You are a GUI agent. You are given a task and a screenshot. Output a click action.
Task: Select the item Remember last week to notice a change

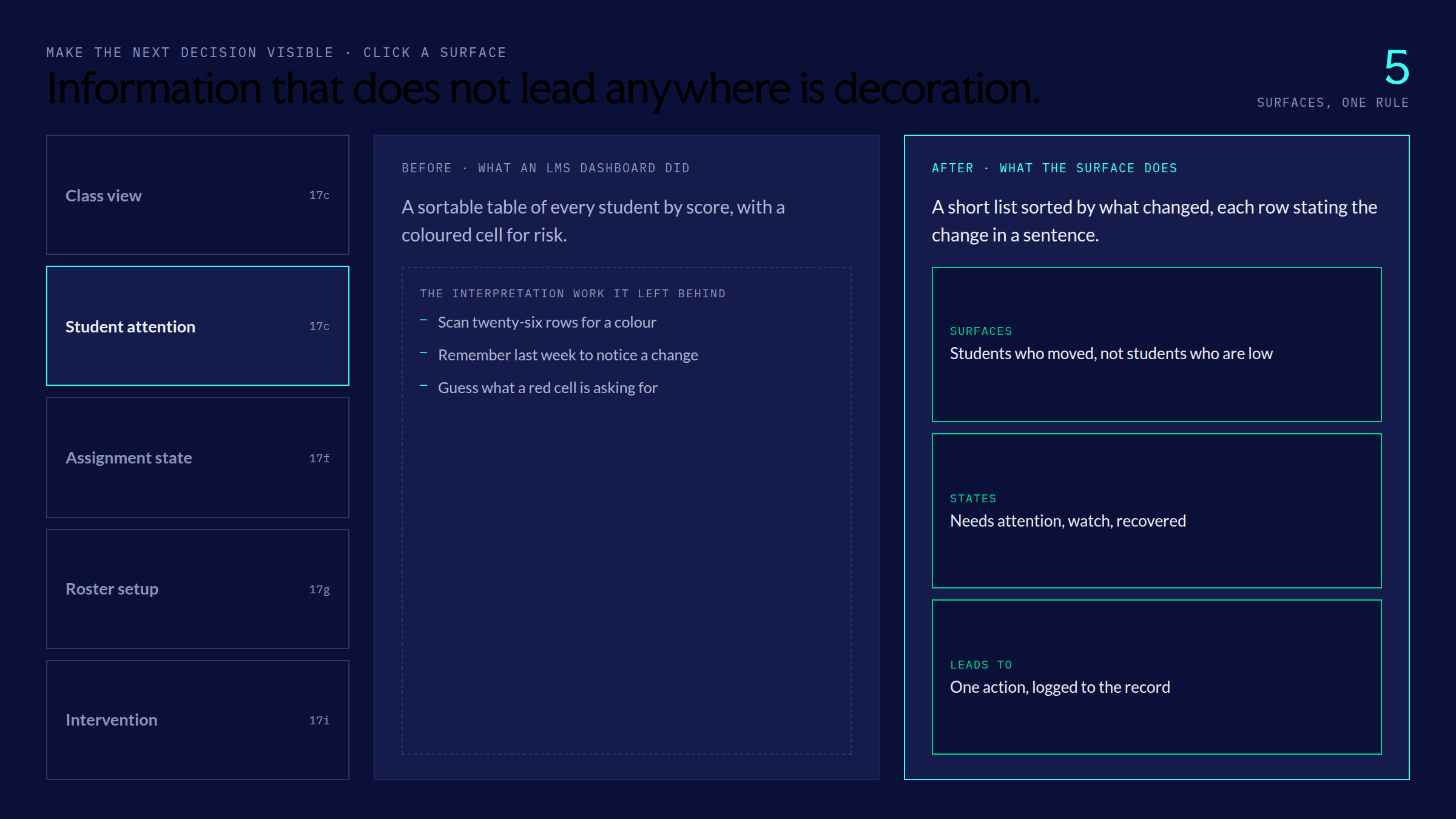click(568, 355)
